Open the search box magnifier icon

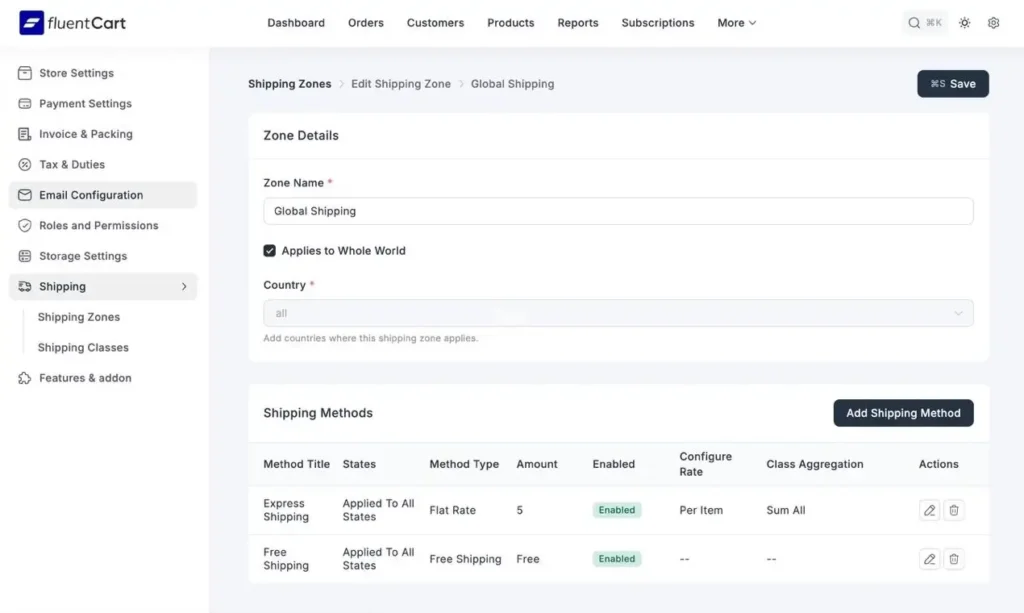(x=914, y=23)
